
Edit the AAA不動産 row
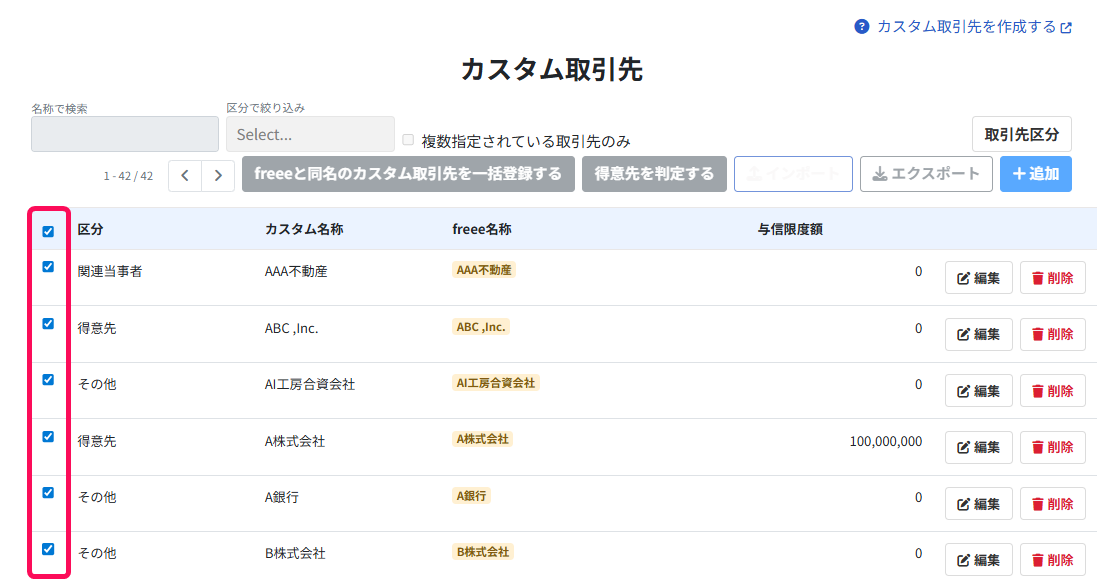[x=979, y=278]
